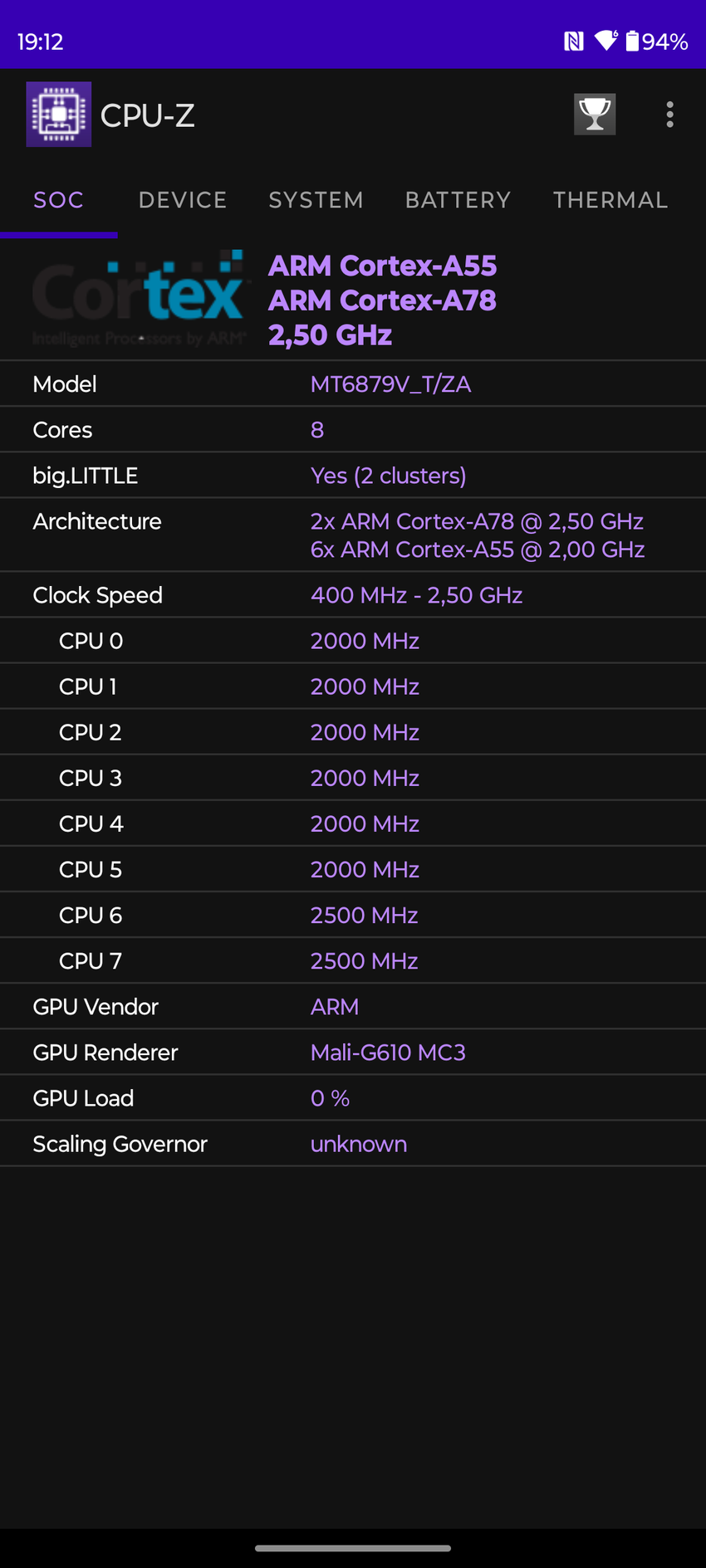706x1568 pixels.
Task: Tap the CPU-Z app logo icon
Action: click(x=59, y=115)
